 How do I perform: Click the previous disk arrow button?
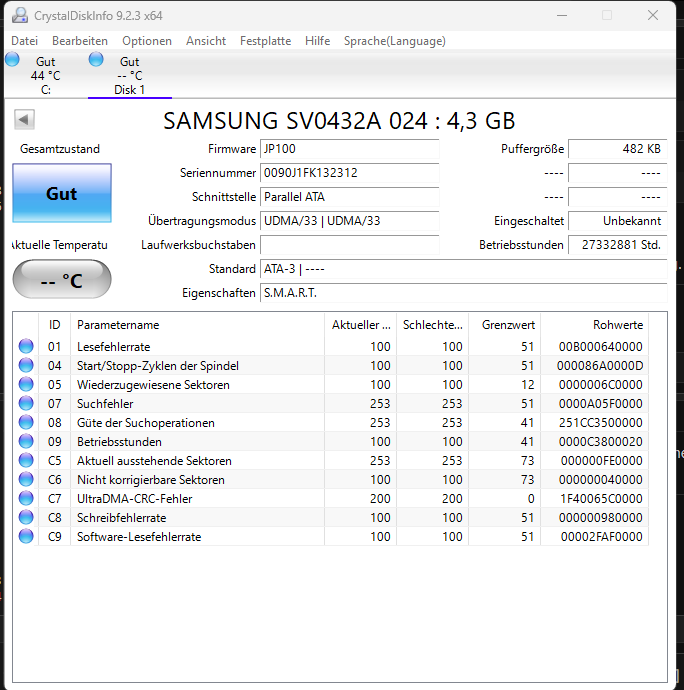tap(24, 119)
